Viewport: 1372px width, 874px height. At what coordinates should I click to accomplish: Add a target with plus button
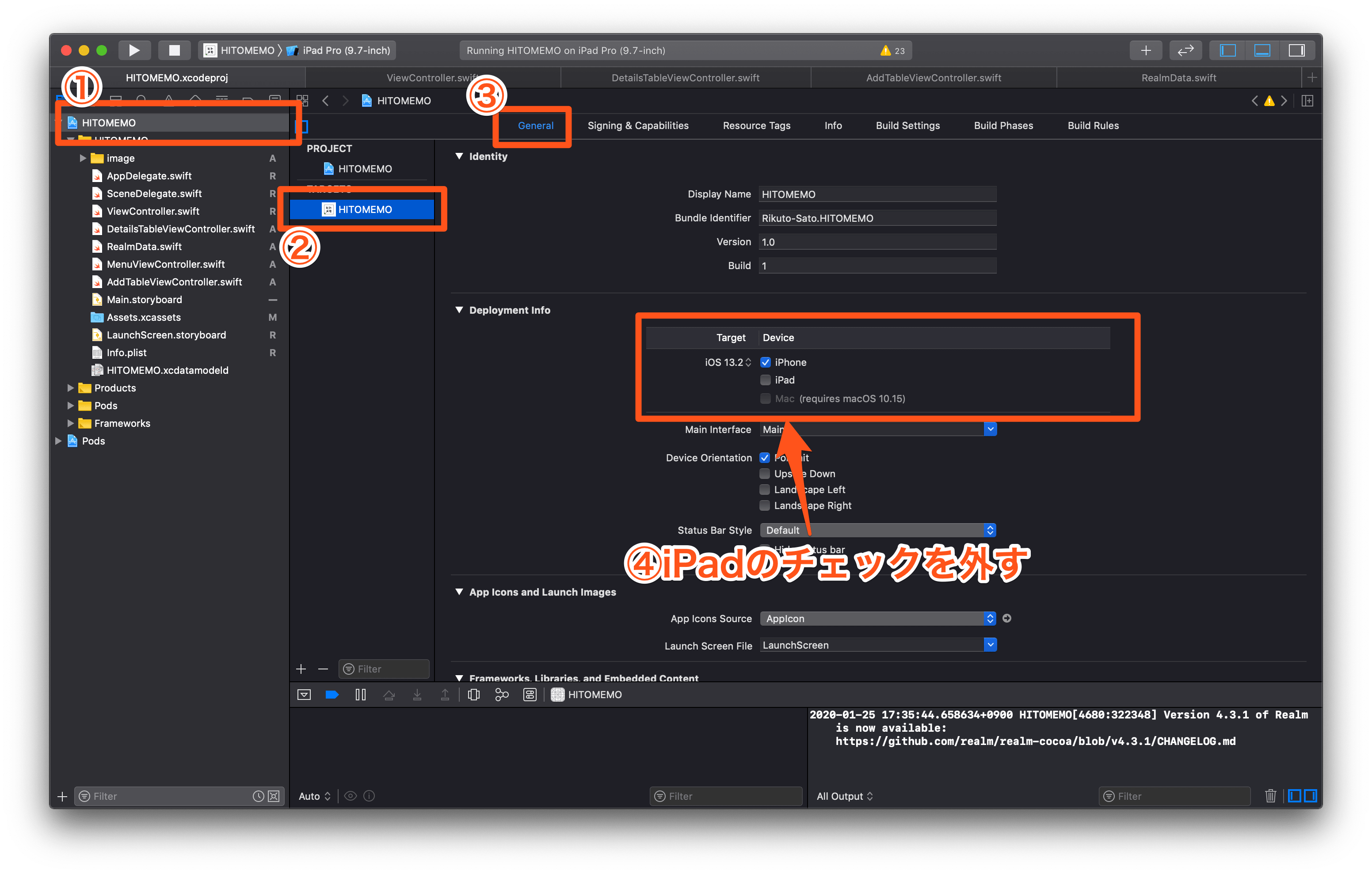coord(301,669)
